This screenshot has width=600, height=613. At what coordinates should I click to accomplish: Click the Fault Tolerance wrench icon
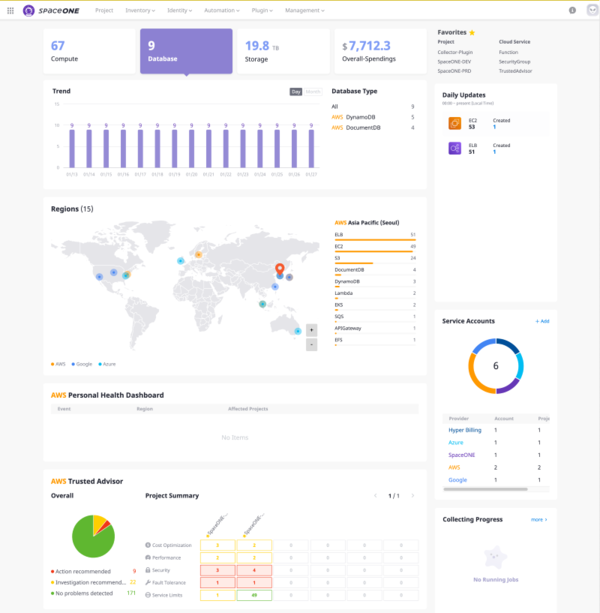tap(148, 583)
